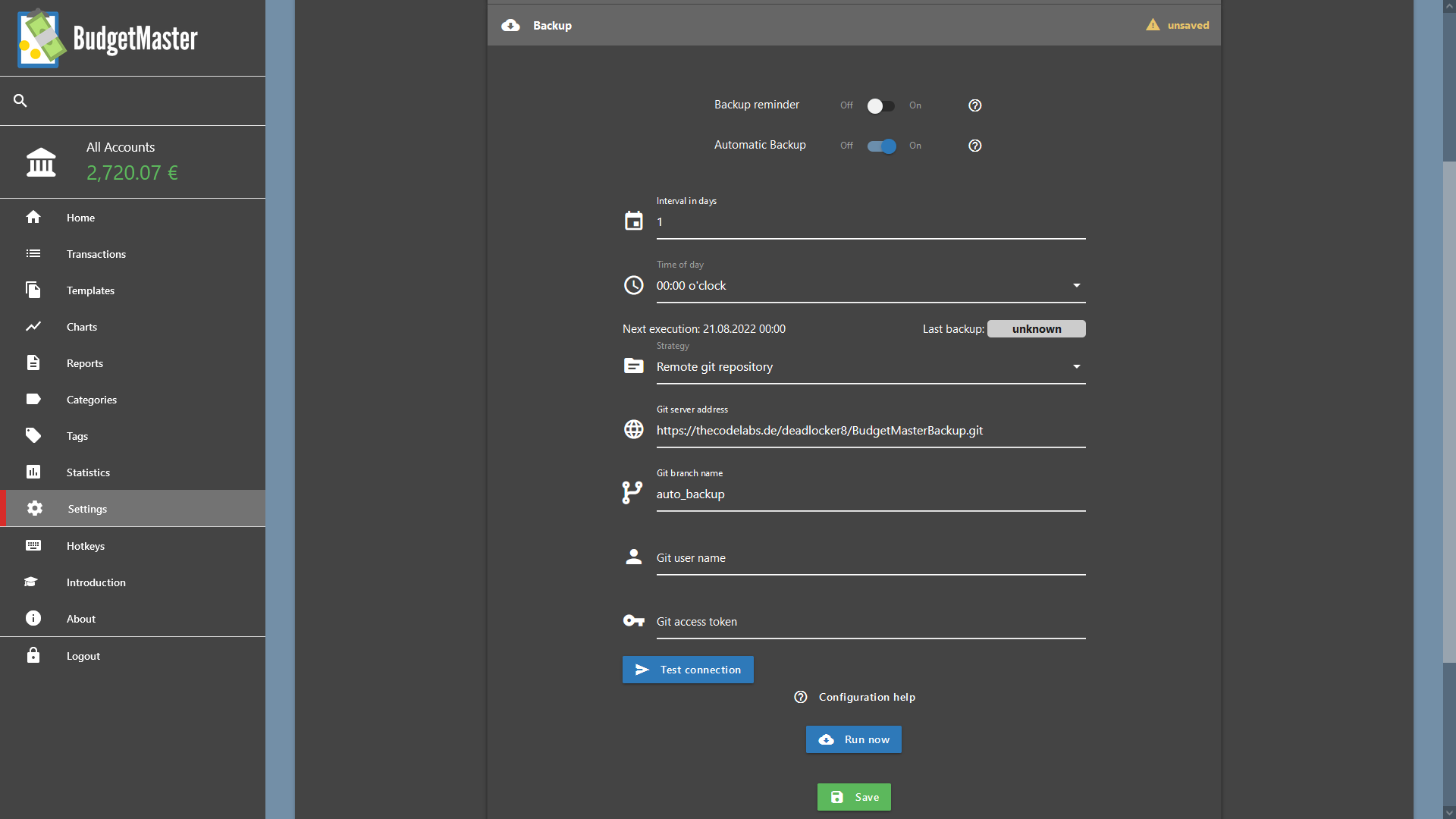Image resolution: width=1456 pixels, height=819 pixels.
Task: Open Statistics in the sidebar
Action: pos(133,472)
